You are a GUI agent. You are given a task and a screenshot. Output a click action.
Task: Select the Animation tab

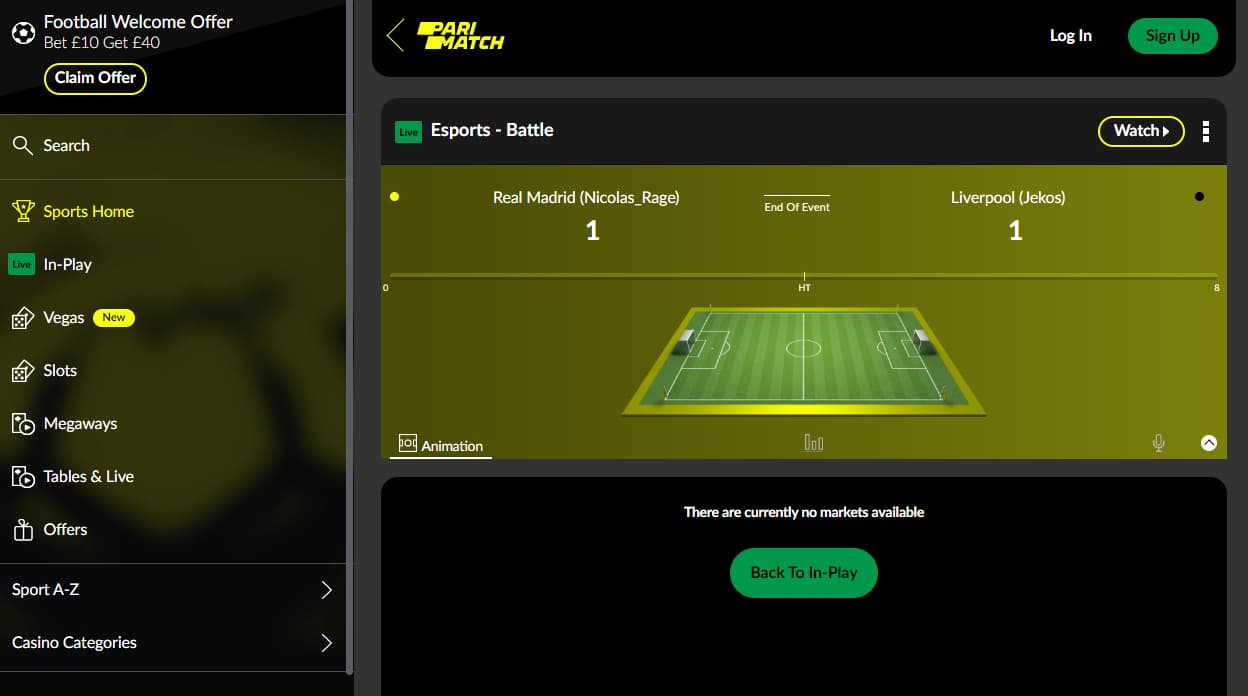coord(441,445)
